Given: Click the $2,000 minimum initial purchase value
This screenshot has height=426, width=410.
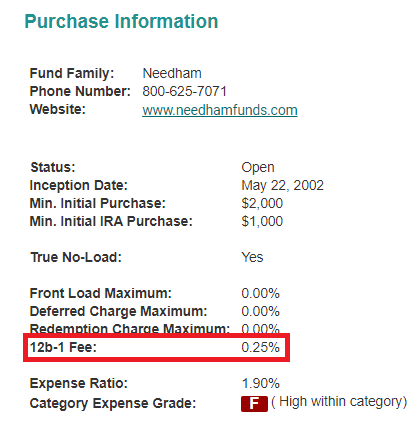Looking at the screenshot, I should (x=262, y=203).
